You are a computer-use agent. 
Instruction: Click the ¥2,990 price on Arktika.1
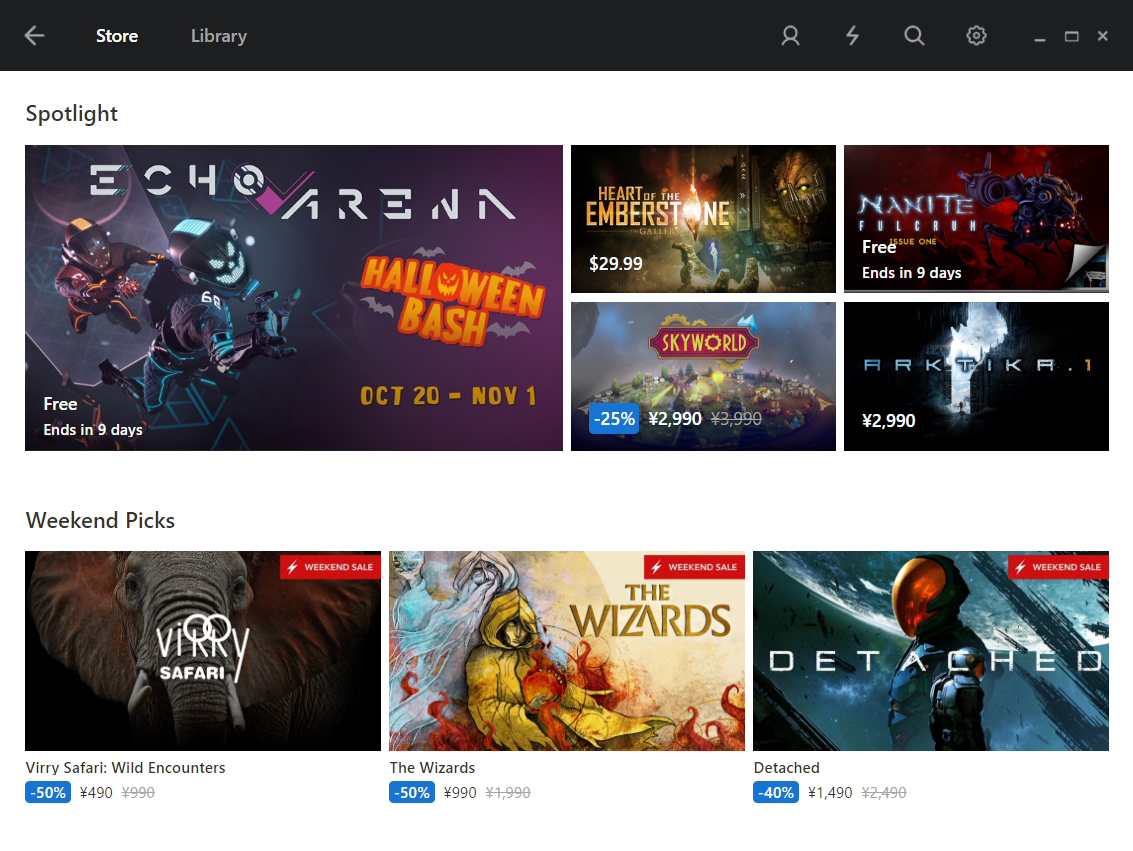point(889,420)
